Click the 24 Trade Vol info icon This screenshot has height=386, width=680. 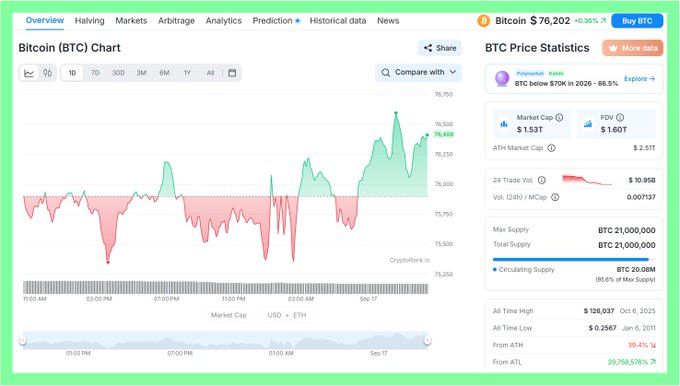click(x=542, y=180)
